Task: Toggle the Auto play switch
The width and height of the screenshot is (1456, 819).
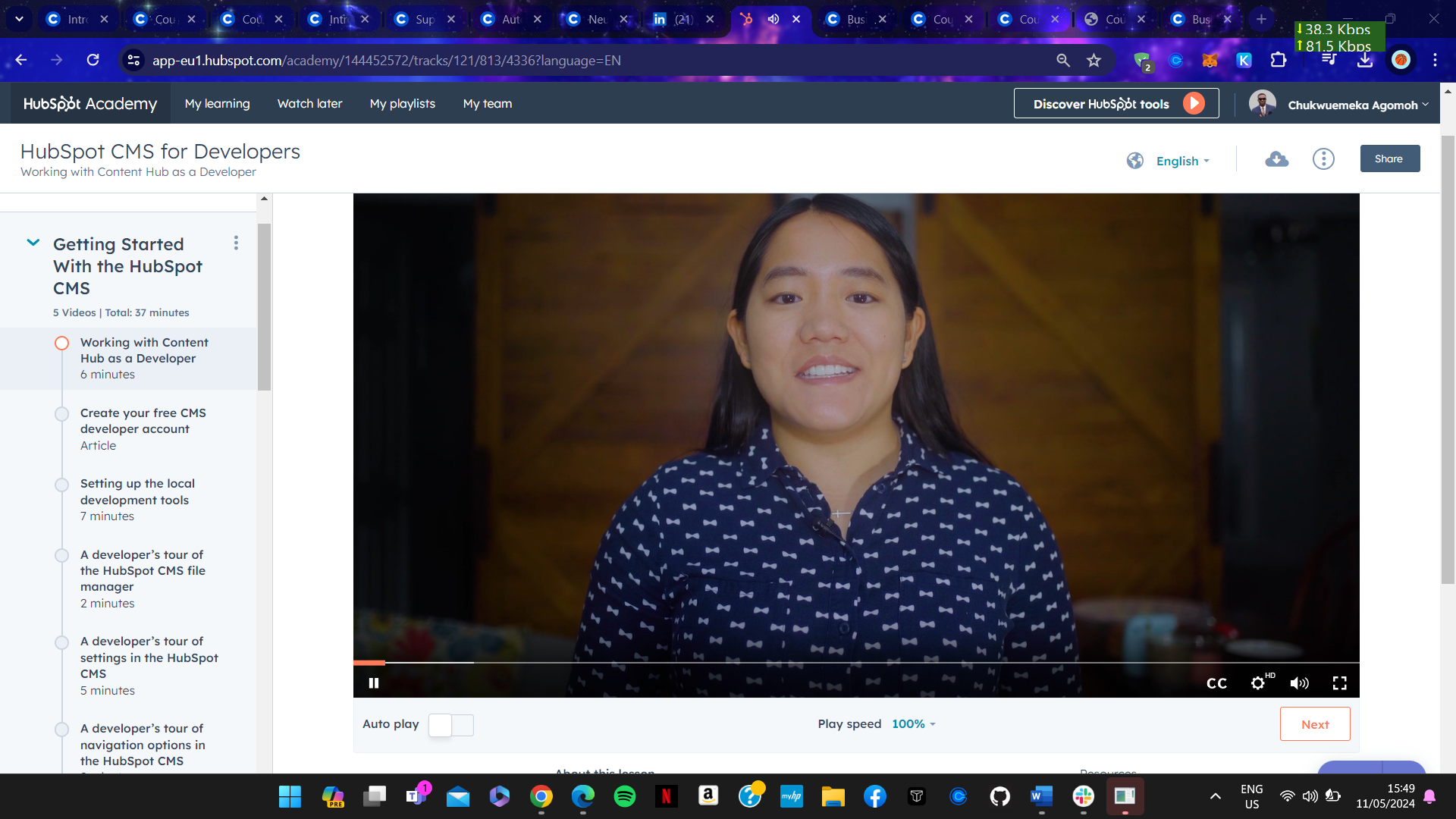Action: pyautogui.click(x=451, y=725)
